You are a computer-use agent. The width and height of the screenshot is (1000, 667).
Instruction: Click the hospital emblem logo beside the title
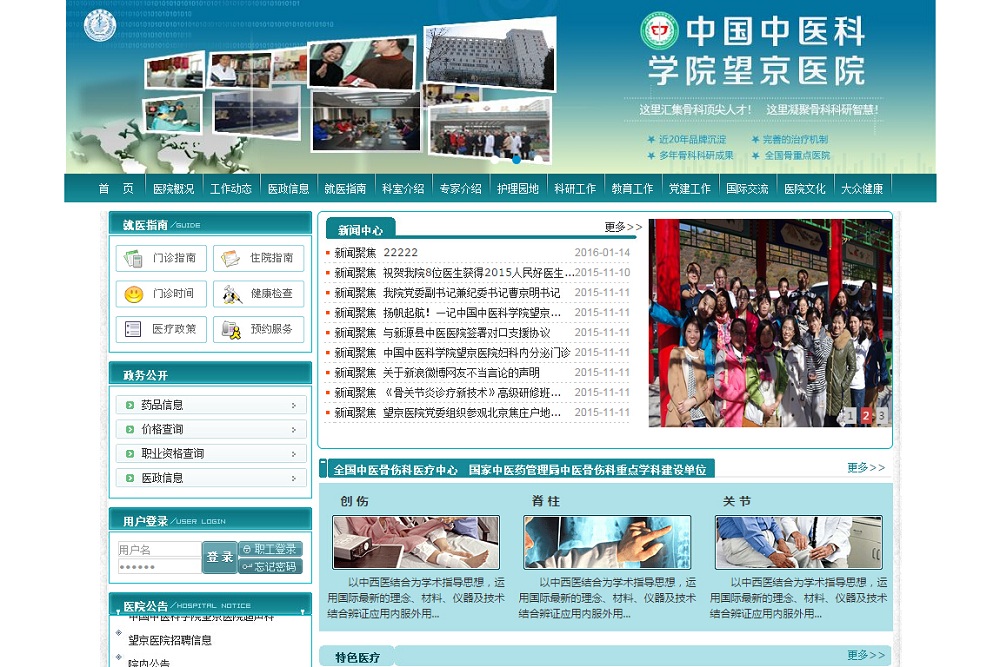click(x=659, y=31)
